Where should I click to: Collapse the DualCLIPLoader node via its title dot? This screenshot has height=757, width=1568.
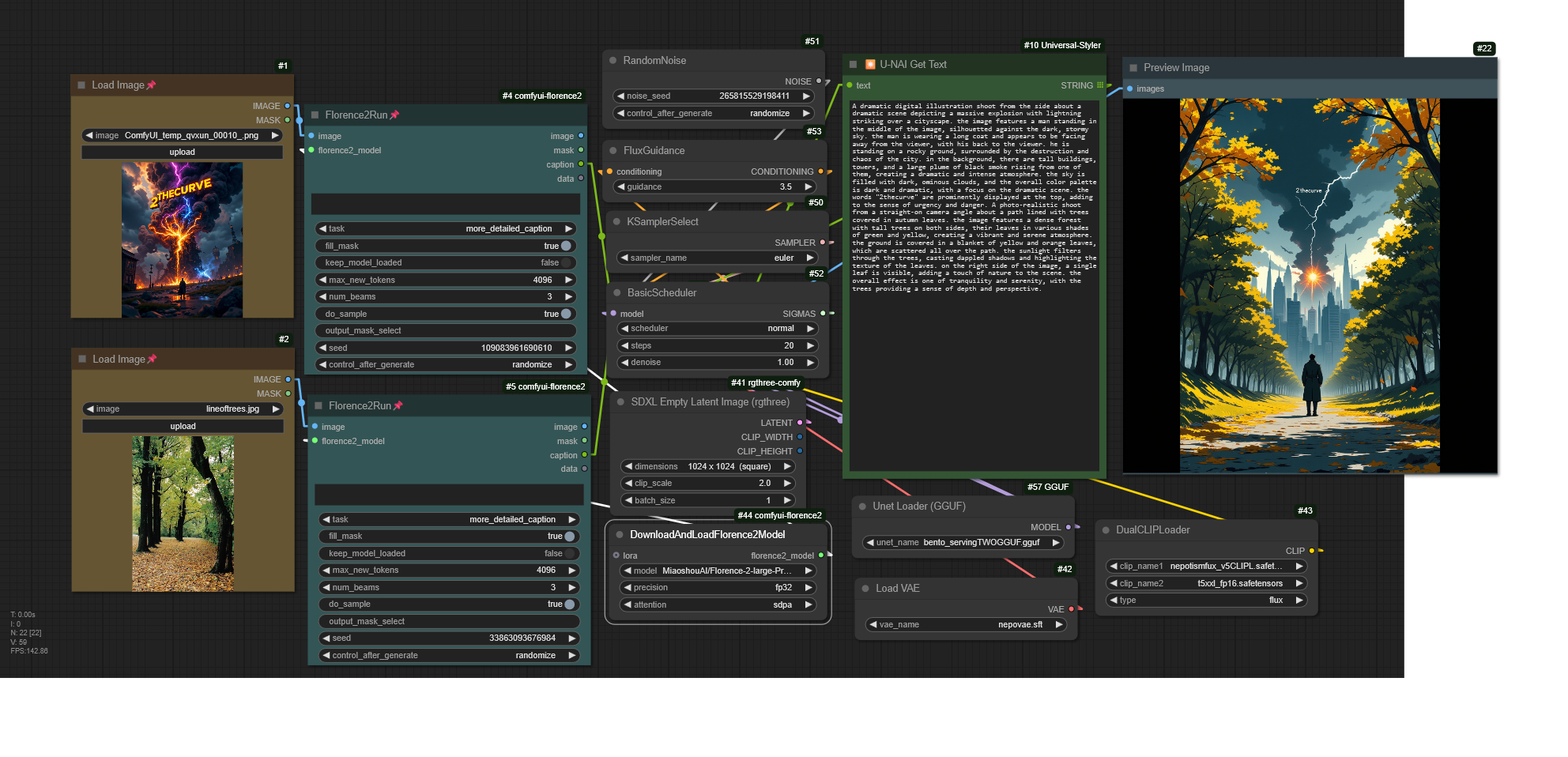click(1106, 529)
